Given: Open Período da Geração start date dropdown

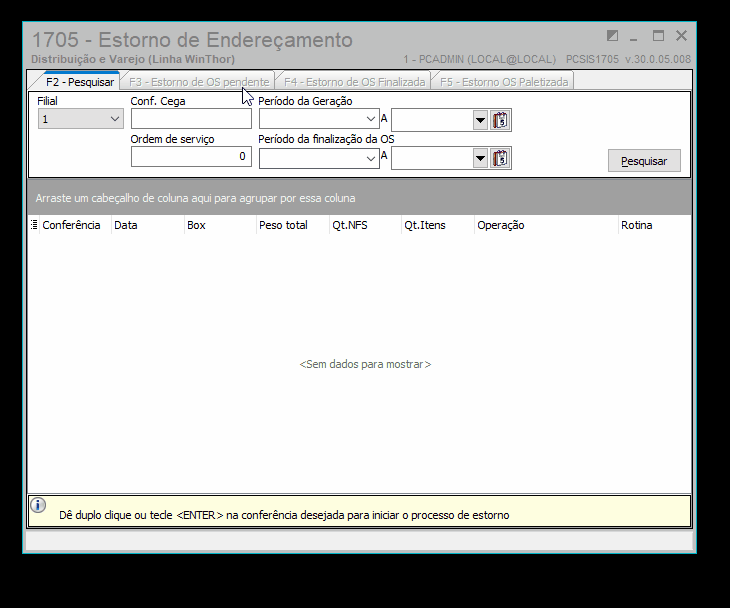Looking at the screenshot, I should click(x=371, y=119).
